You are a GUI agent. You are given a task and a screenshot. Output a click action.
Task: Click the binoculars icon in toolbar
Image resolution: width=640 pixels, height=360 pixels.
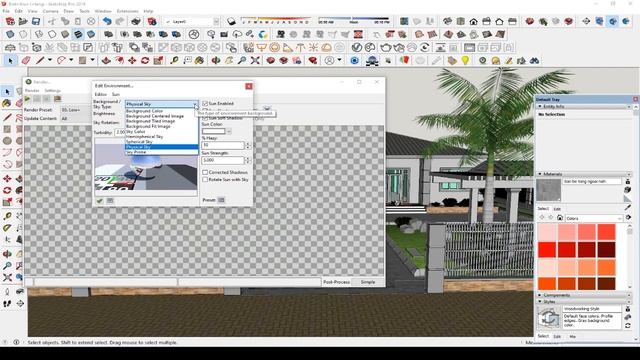(534, 60)
